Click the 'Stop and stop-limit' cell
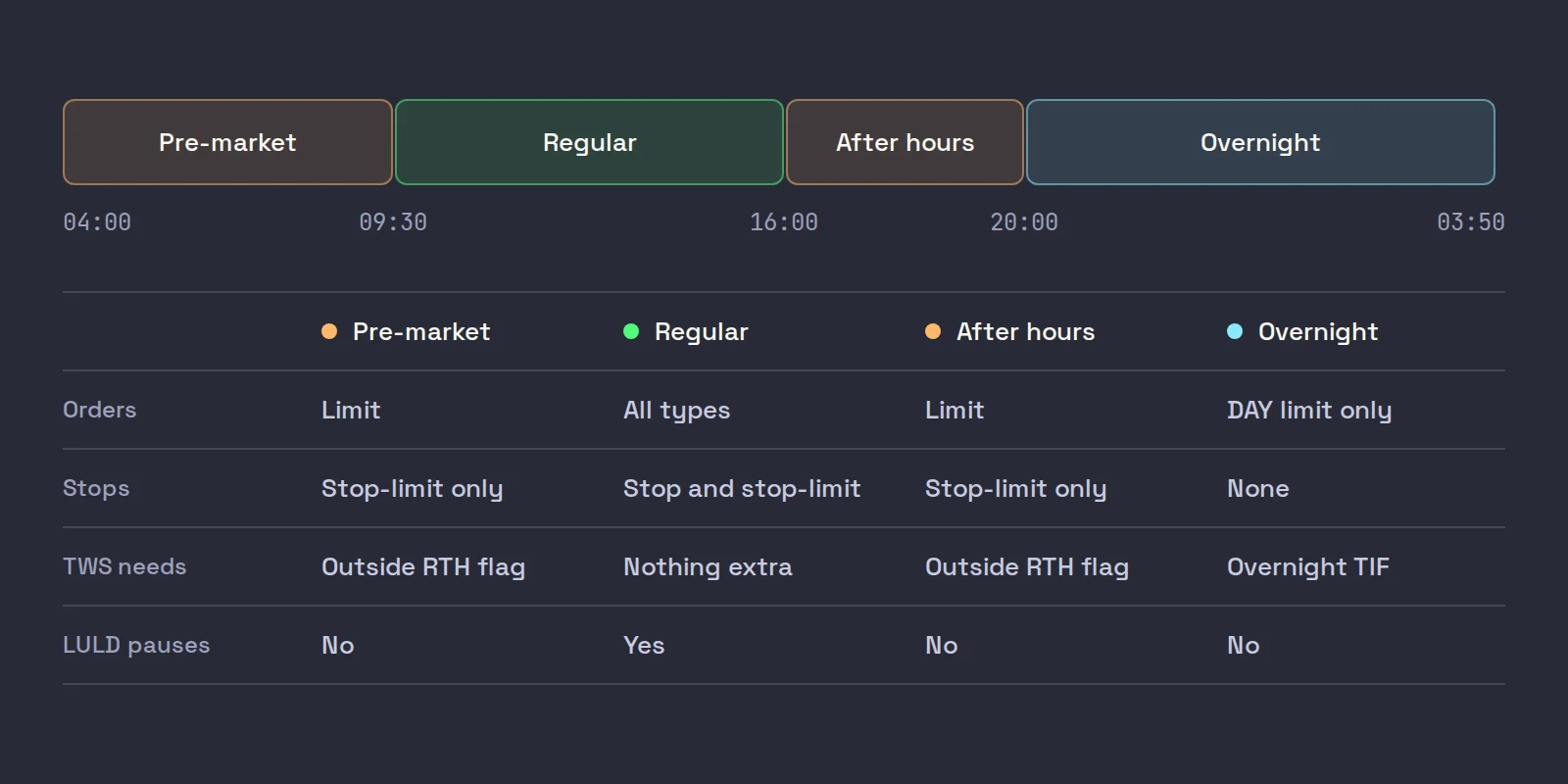The width and height of the screenshot is (1568, 784). 742,489
